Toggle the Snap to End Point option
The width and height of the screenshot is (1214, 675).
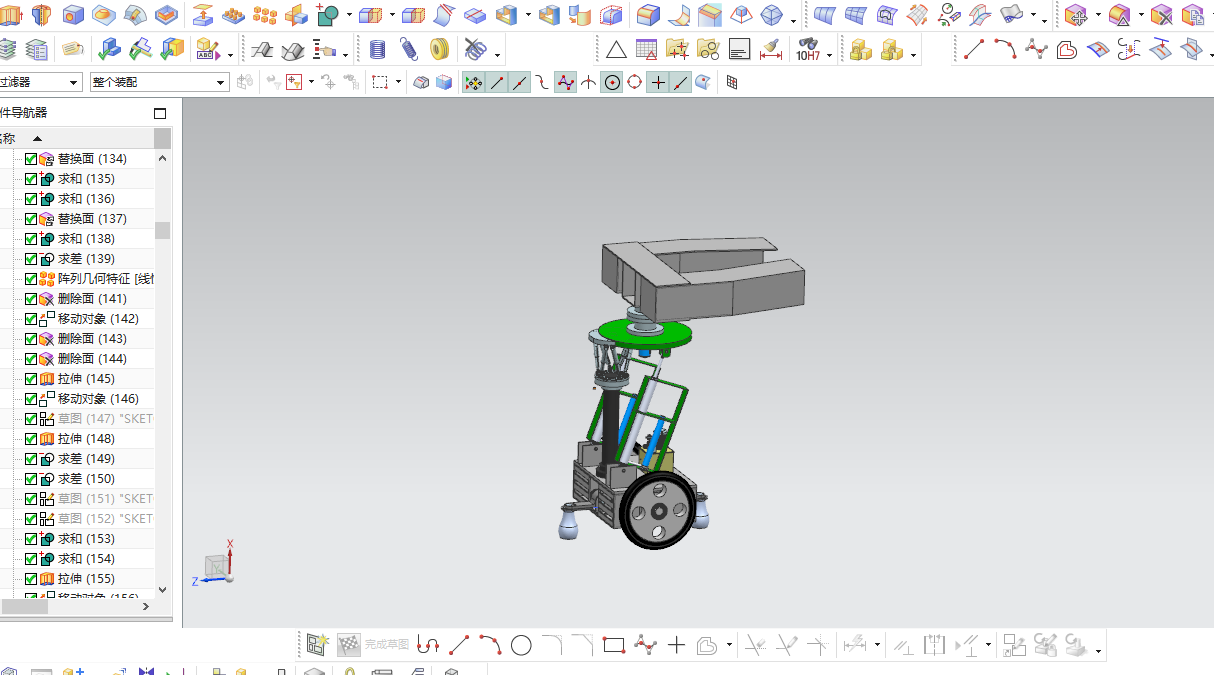[x=497, y=83]
